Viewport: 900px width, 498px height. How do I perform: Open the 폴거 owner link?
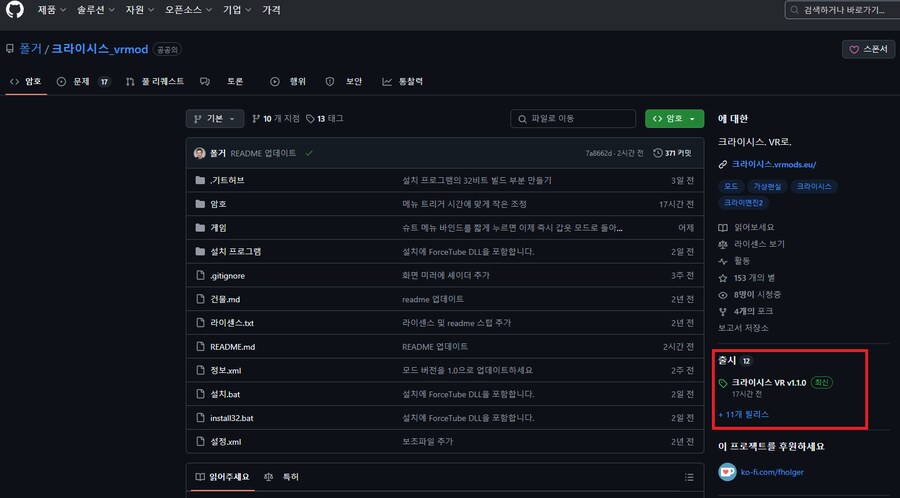coord(31,49)
